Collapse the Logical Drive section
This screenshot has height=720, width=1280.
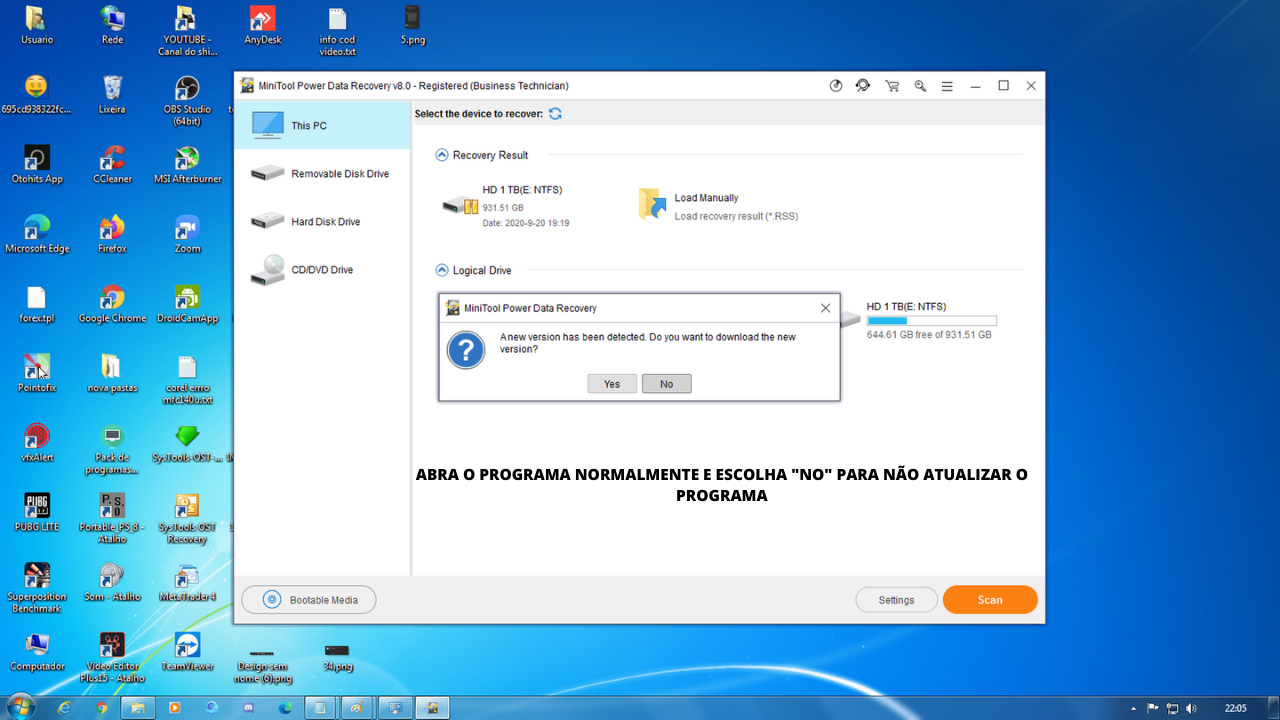point(442,270)
